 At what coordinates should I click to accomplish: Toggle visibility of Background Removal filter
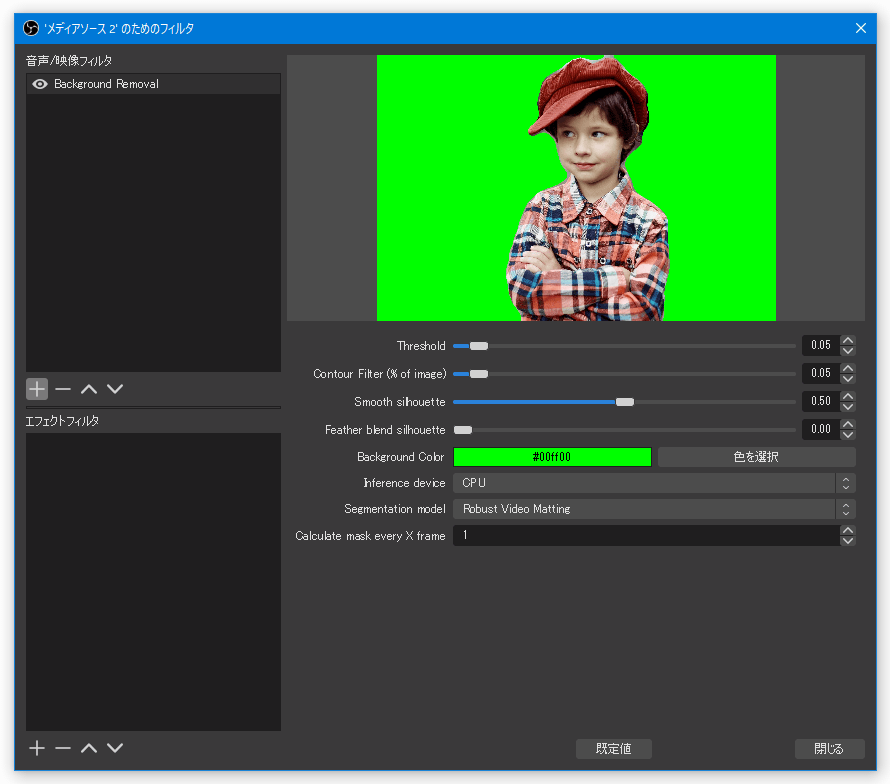40,84
